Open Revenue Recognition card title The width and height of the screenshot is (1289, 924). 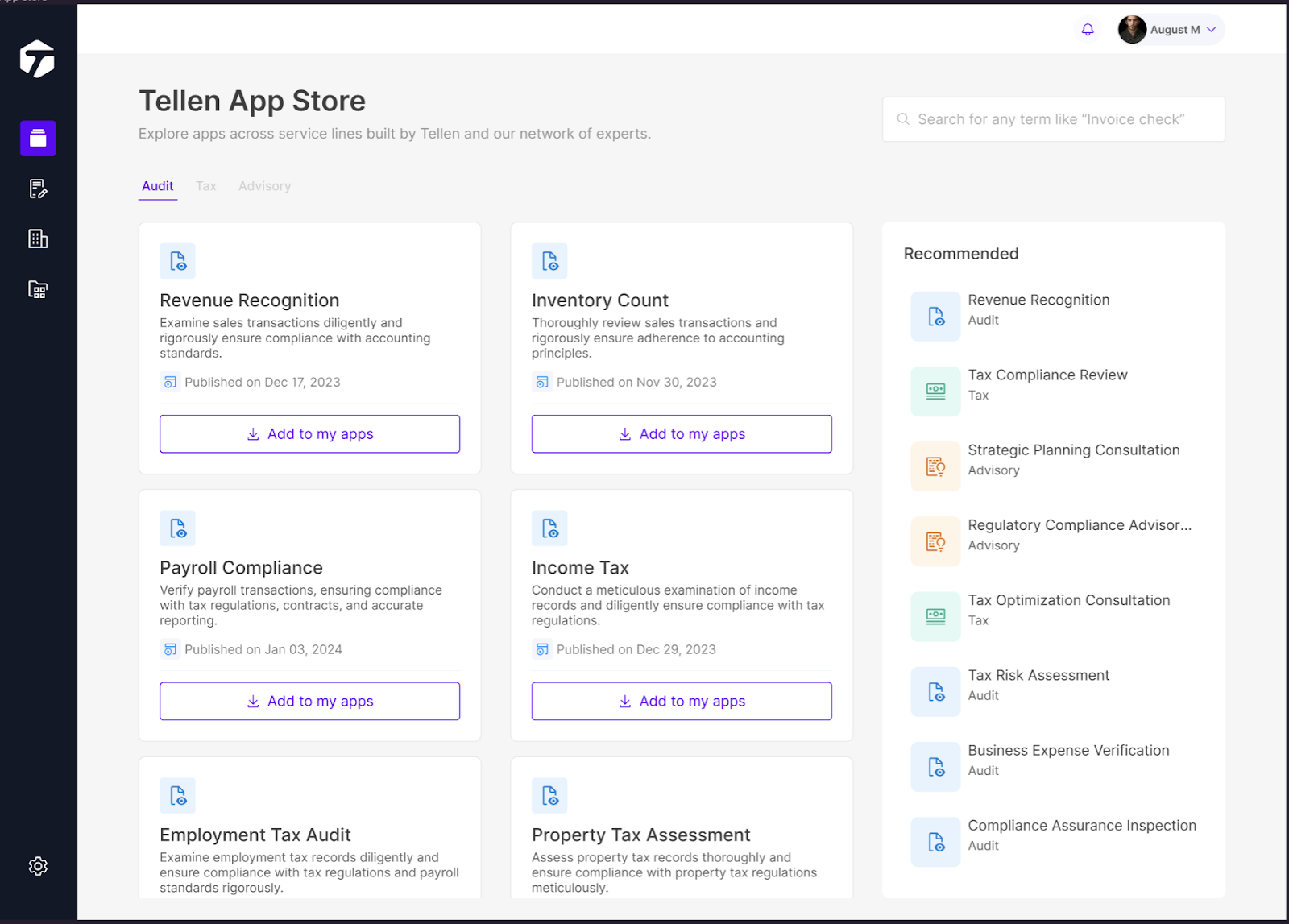point(250,300)
